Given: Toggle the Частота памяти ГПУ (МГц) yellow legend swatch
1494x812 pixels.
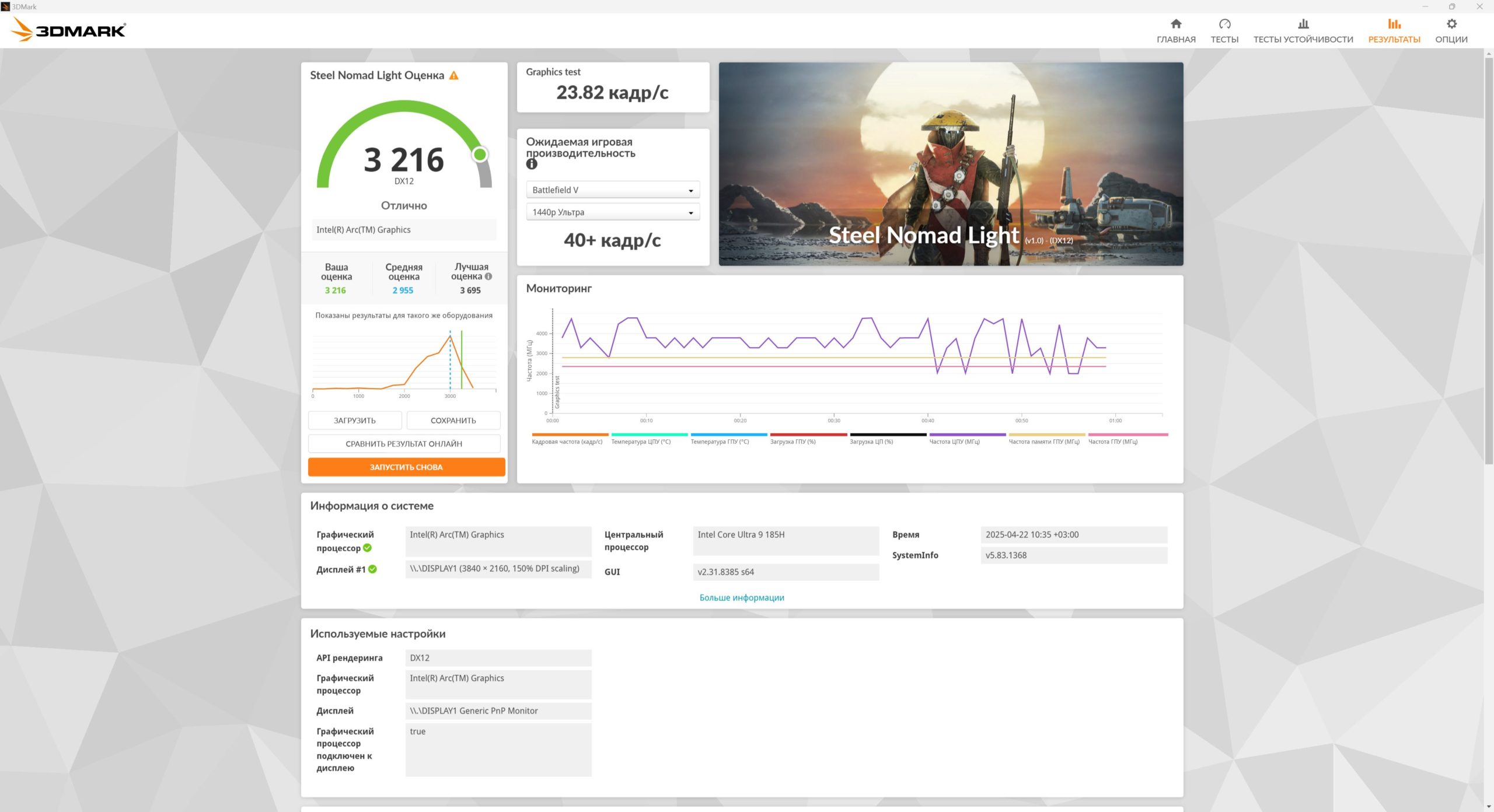Looking at the screenshot, I should pos(1047,435).
